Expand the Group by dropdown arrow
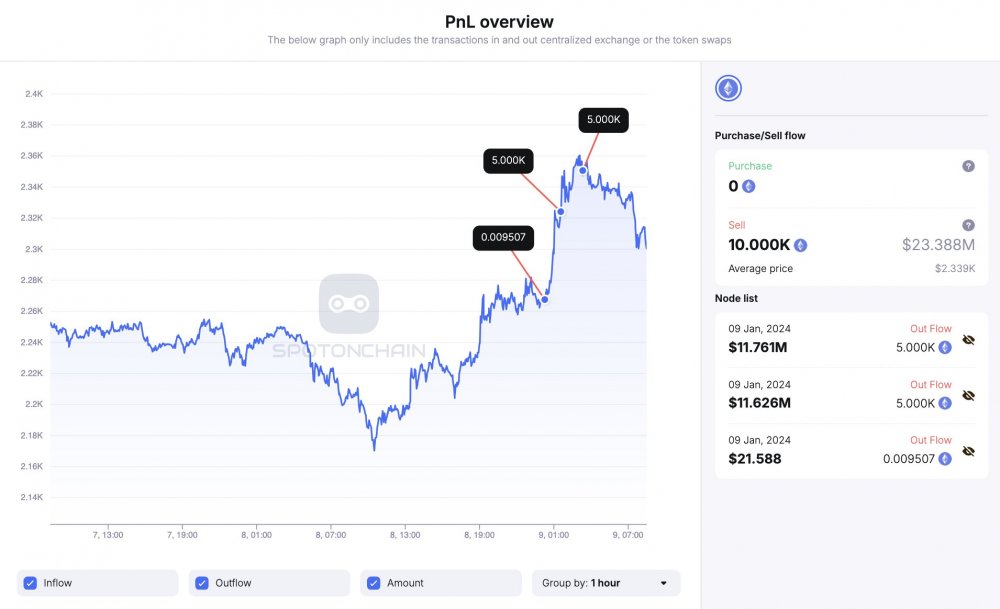Viewport: 1000px width, 609px height. tap(663, 583)
